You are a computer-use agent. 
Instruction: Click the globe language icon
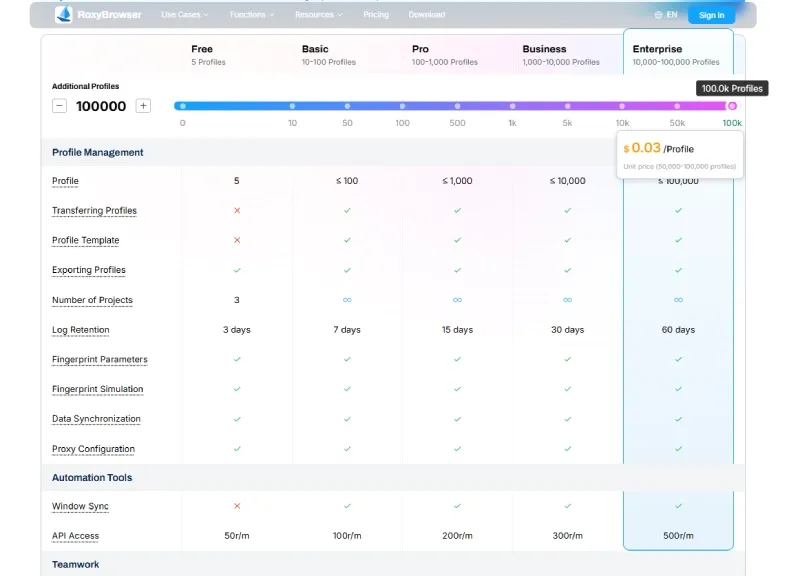point(658,15)
